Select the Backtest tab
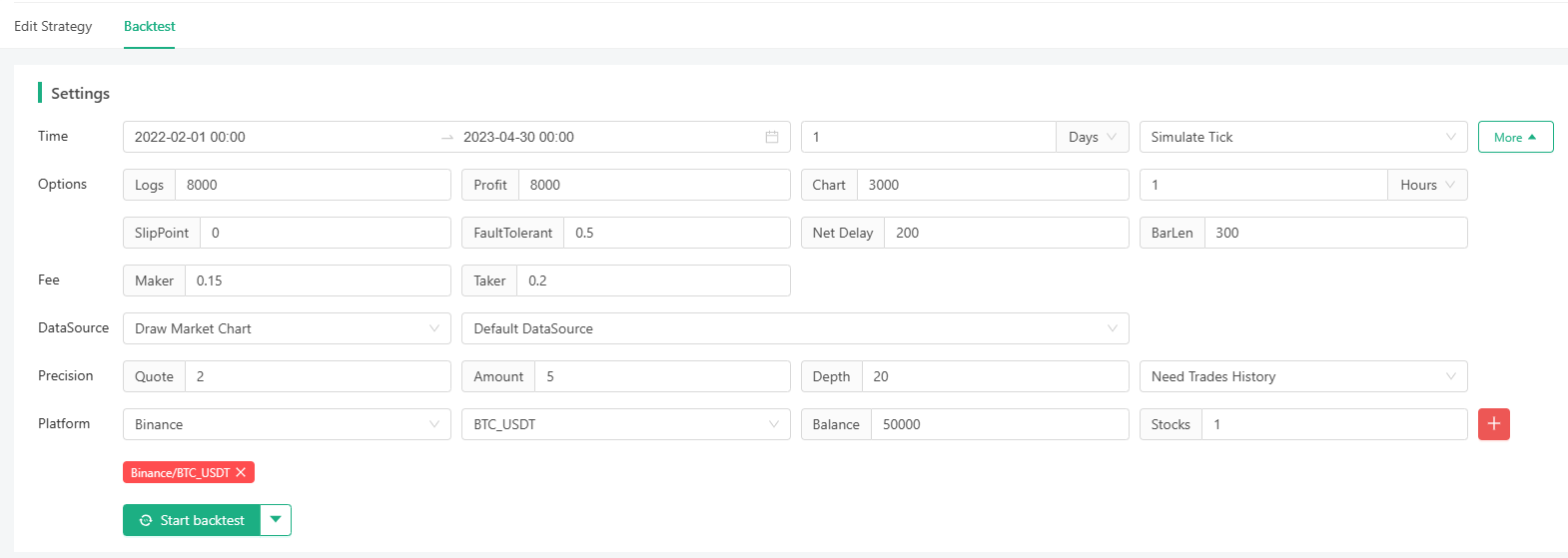The width and height of the screenshot is (1568, 558). (x=149, y=26)
